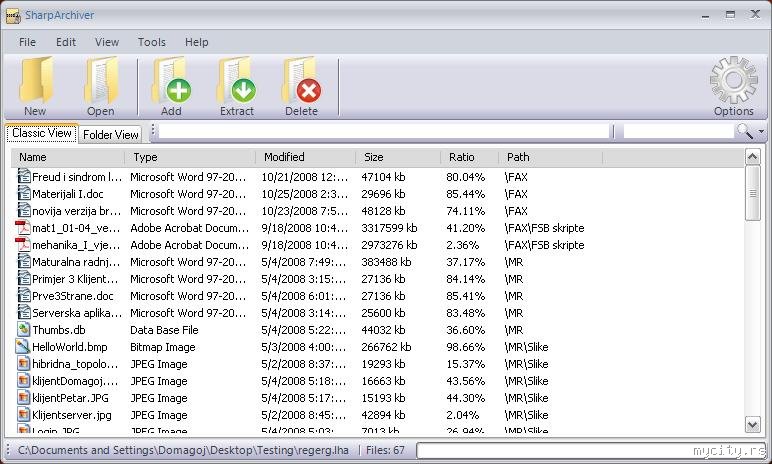
Task: Click the 2.04% ratio cell
Action: (x=462, y=415)
